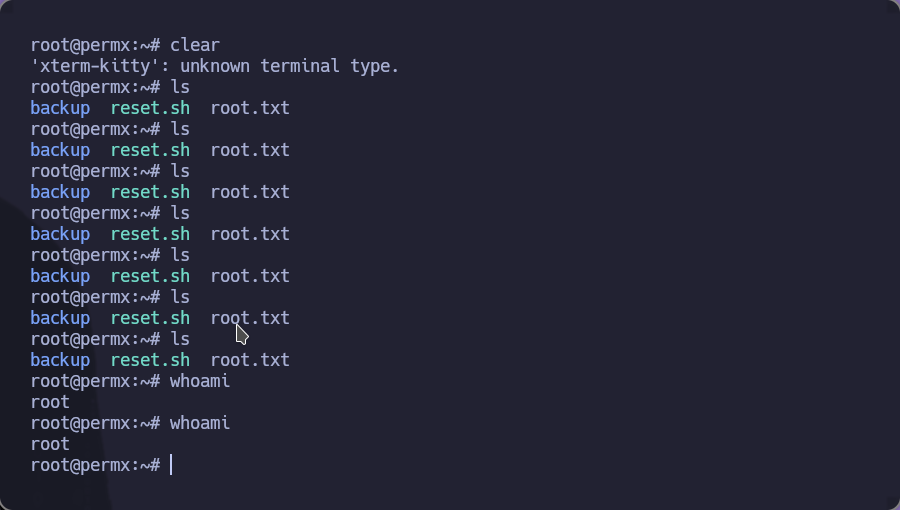
Task: Click "root.txt" in the sixth ls output
Action: click(x=250, y=318)
